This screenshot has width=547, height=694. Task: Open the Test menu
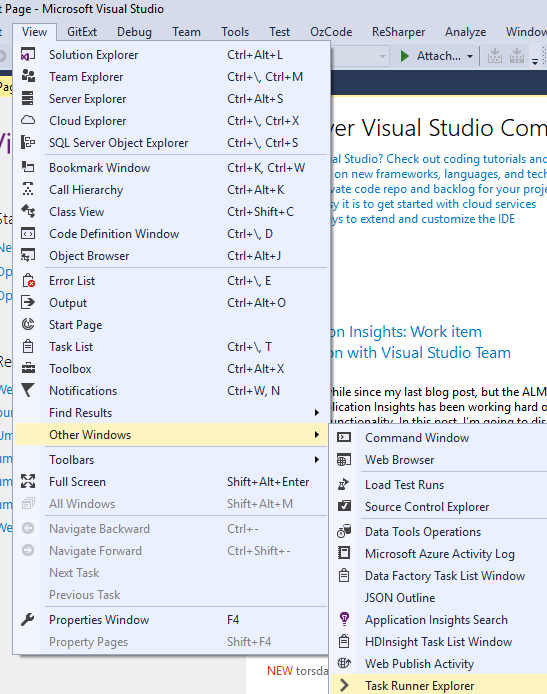coord(279,32)
